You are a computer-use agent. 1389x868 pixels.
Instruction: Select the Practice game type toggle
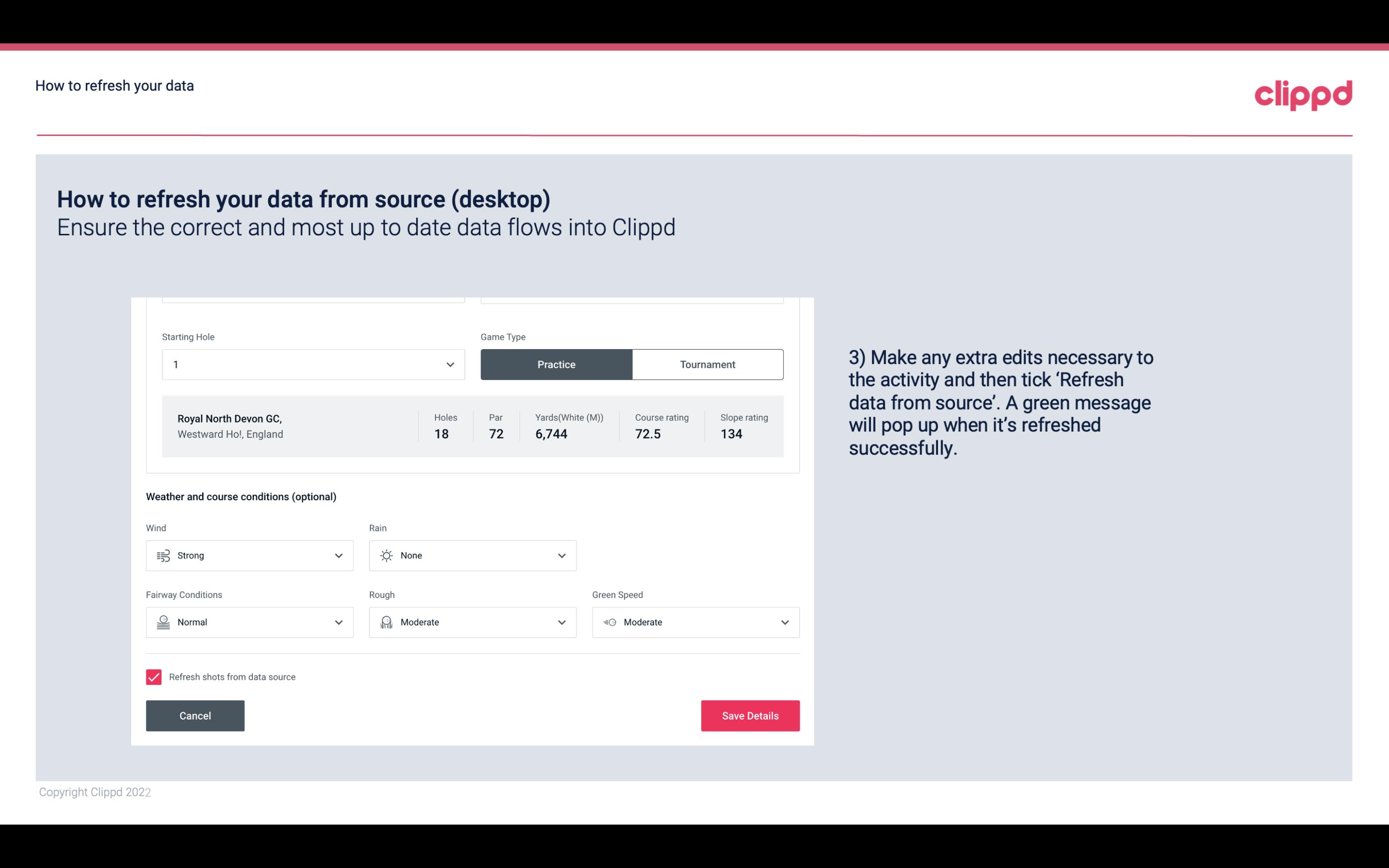point(556,364)
